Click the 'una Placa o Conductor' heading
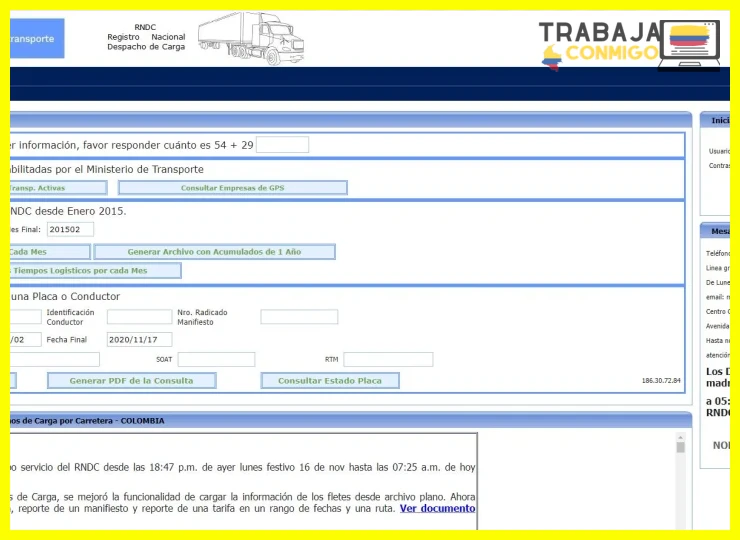Image resolution: width=740 pixels, height=540 pixels. pos(65,296)
